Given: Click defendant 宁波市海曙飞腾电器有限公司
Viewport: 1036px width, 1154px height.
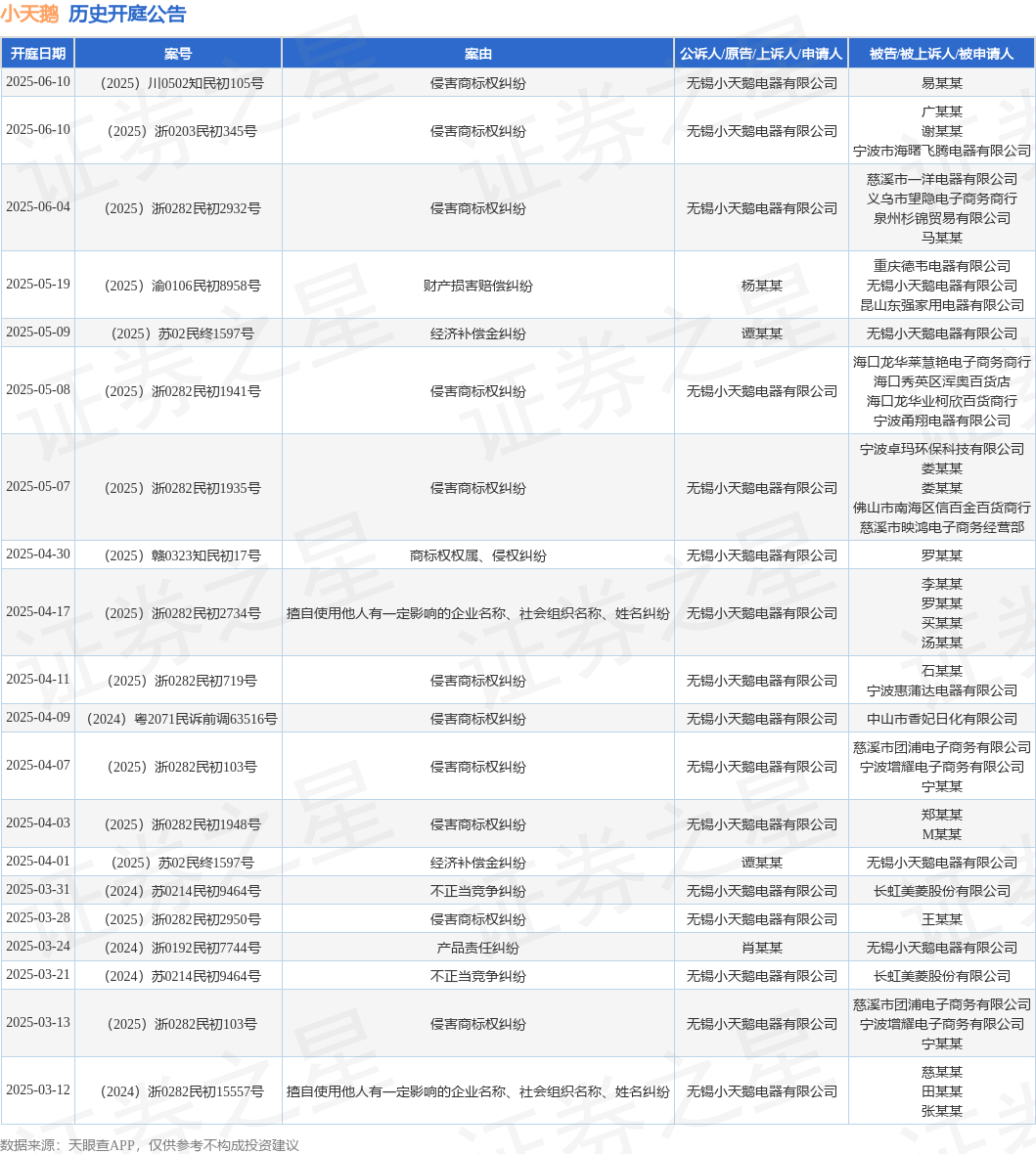Looking at the screenshot, I should pyautogui.click(x=942, y=151).
